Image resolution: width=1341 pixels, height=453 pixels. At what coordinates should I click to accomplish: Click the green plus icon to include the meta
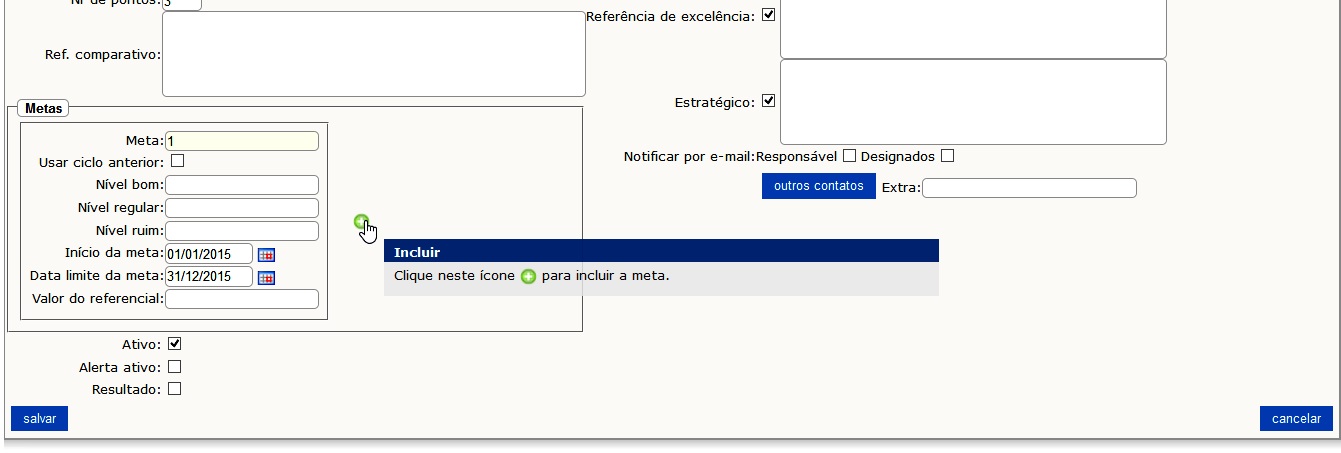[x=361, y=222]
